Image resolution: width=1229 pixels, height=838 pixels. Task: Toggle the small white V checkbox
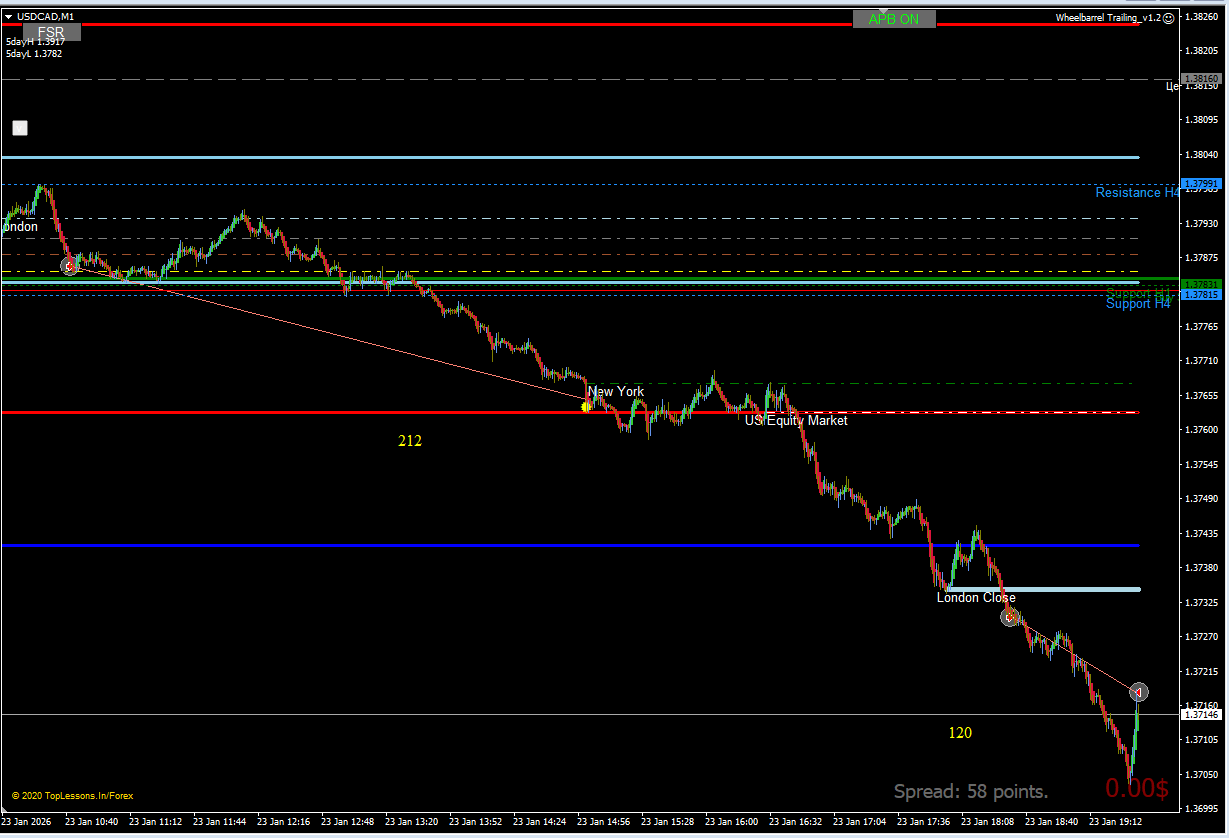(x=20, y=127)
